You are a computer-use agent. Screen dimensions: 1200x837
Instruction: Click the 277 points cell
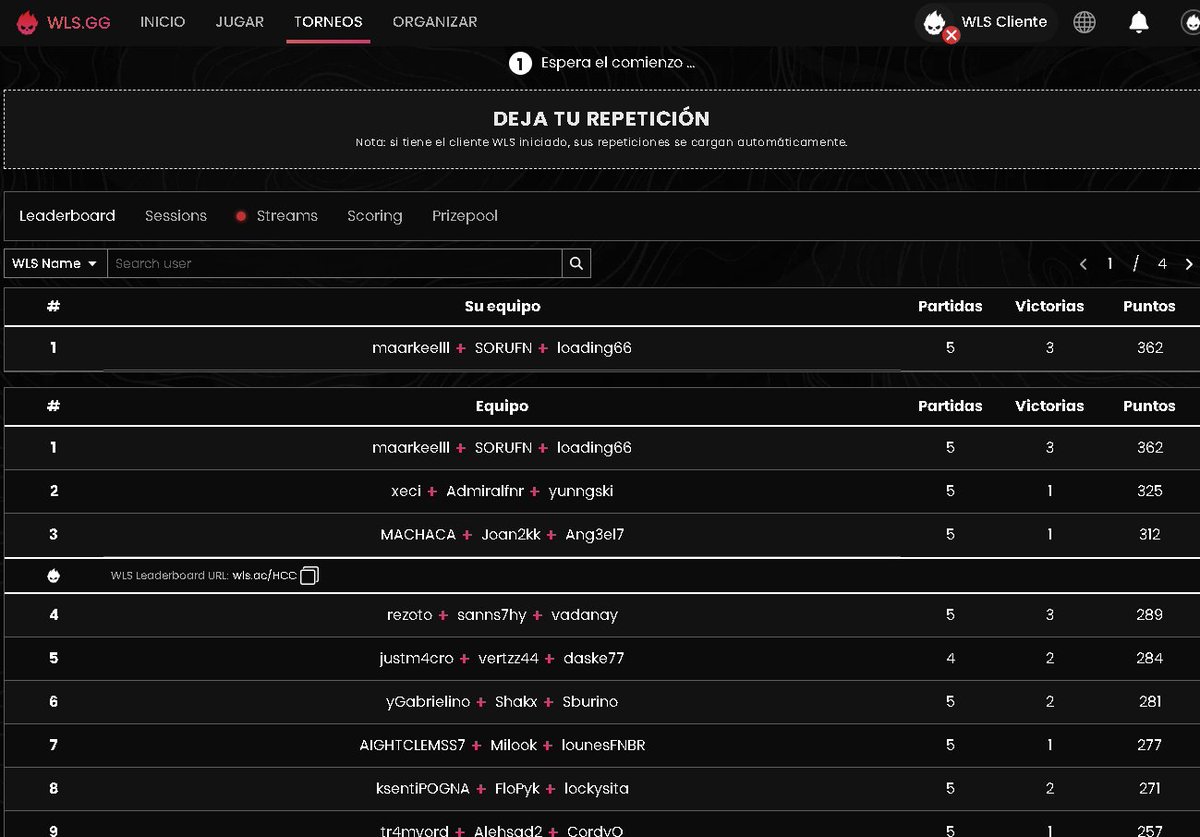(1150, 745)
